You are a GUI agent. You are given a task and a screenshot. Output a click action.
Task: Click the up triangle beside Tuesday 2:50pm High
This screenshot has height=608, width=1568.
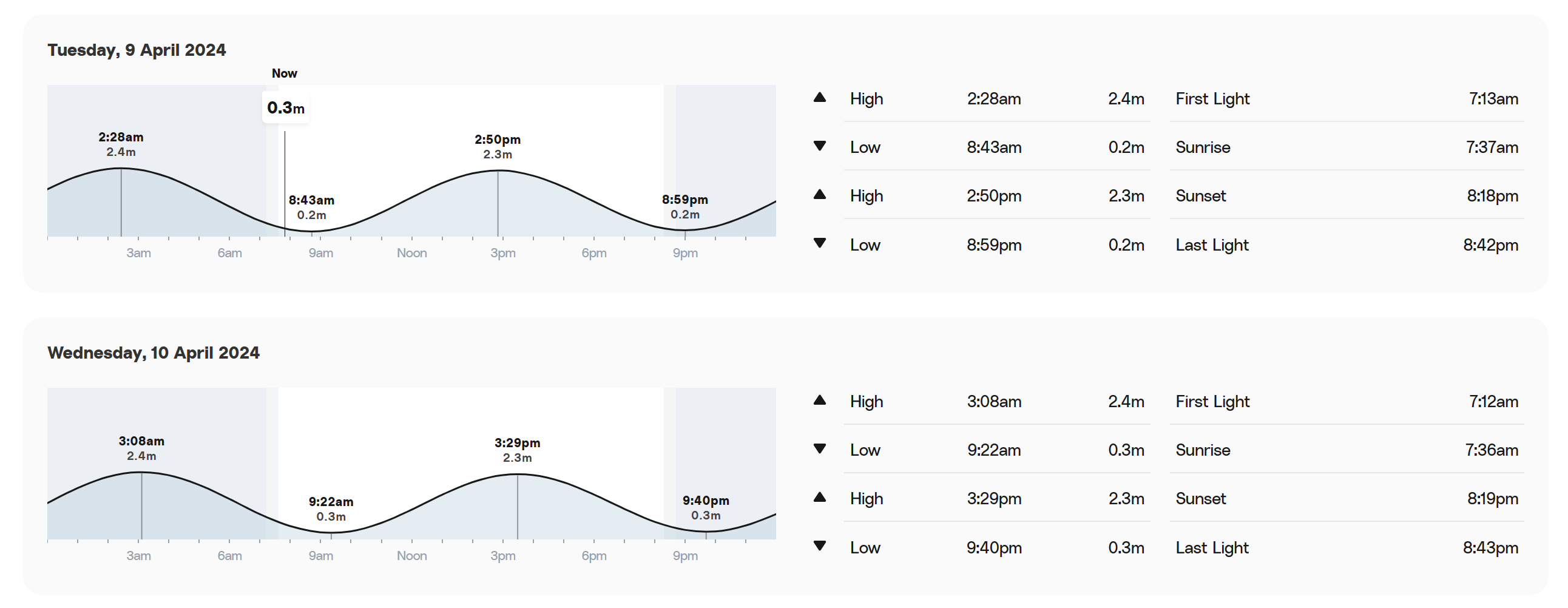(x=820, y=195)
